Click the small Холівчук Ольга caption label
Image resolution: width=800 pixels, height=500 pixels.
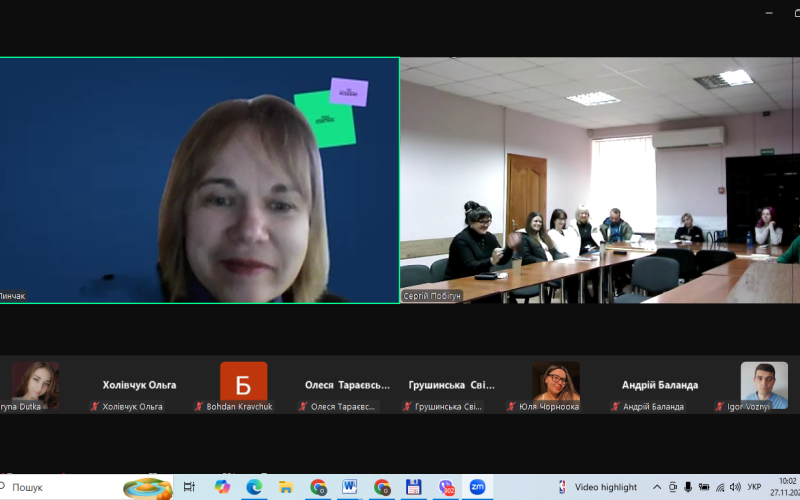coord(132,407)
